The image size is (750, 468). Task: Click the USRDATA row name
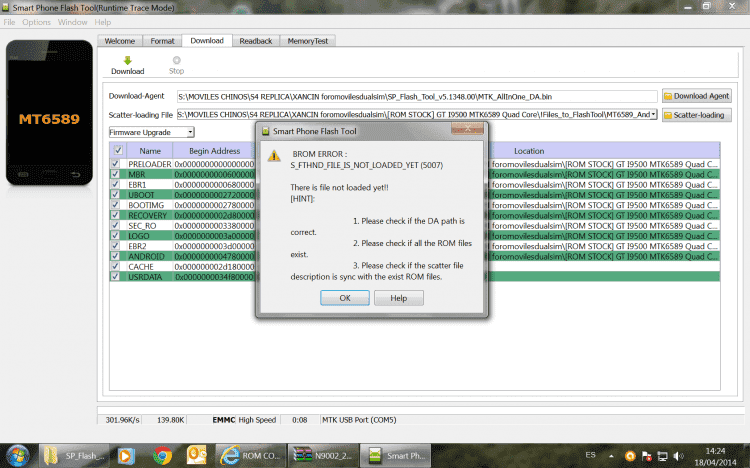145,277
